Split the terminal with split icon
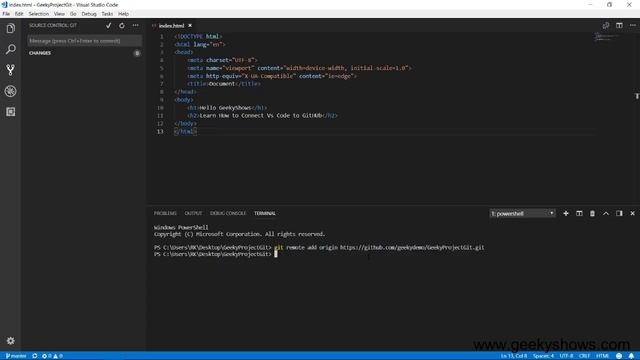 (x=579, y=213)
